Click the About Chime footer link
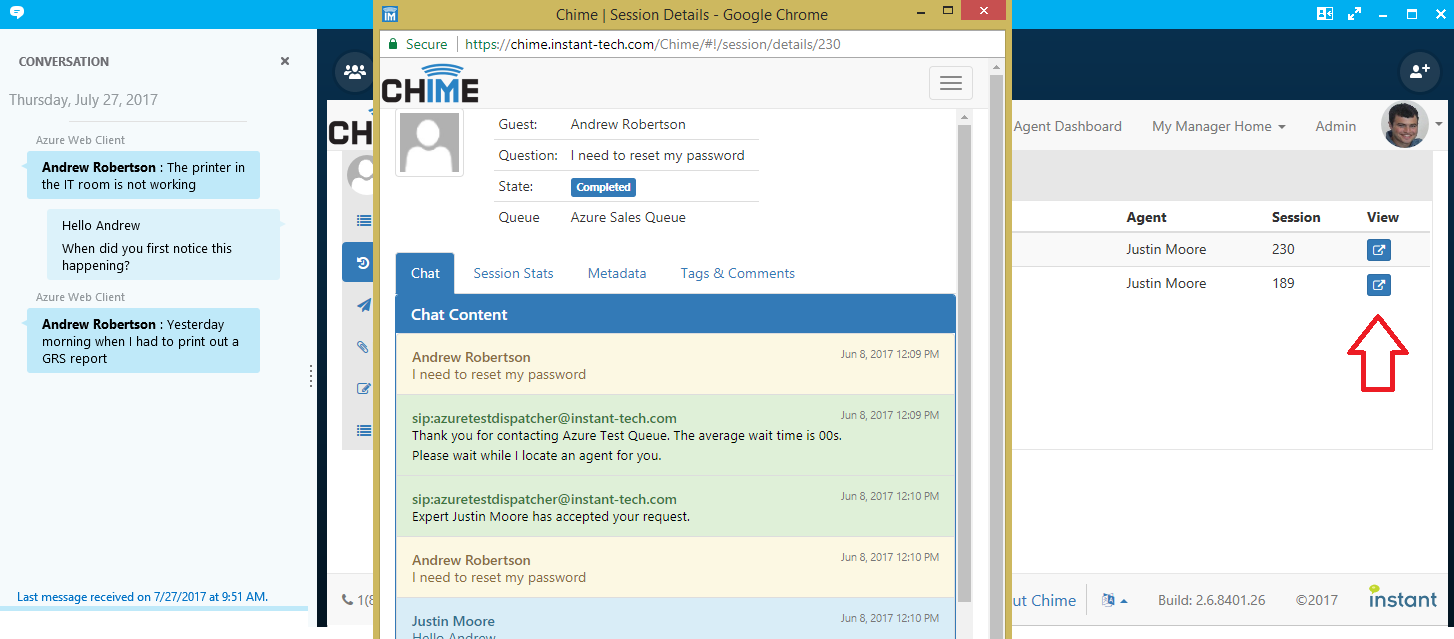 [1044, 600]
